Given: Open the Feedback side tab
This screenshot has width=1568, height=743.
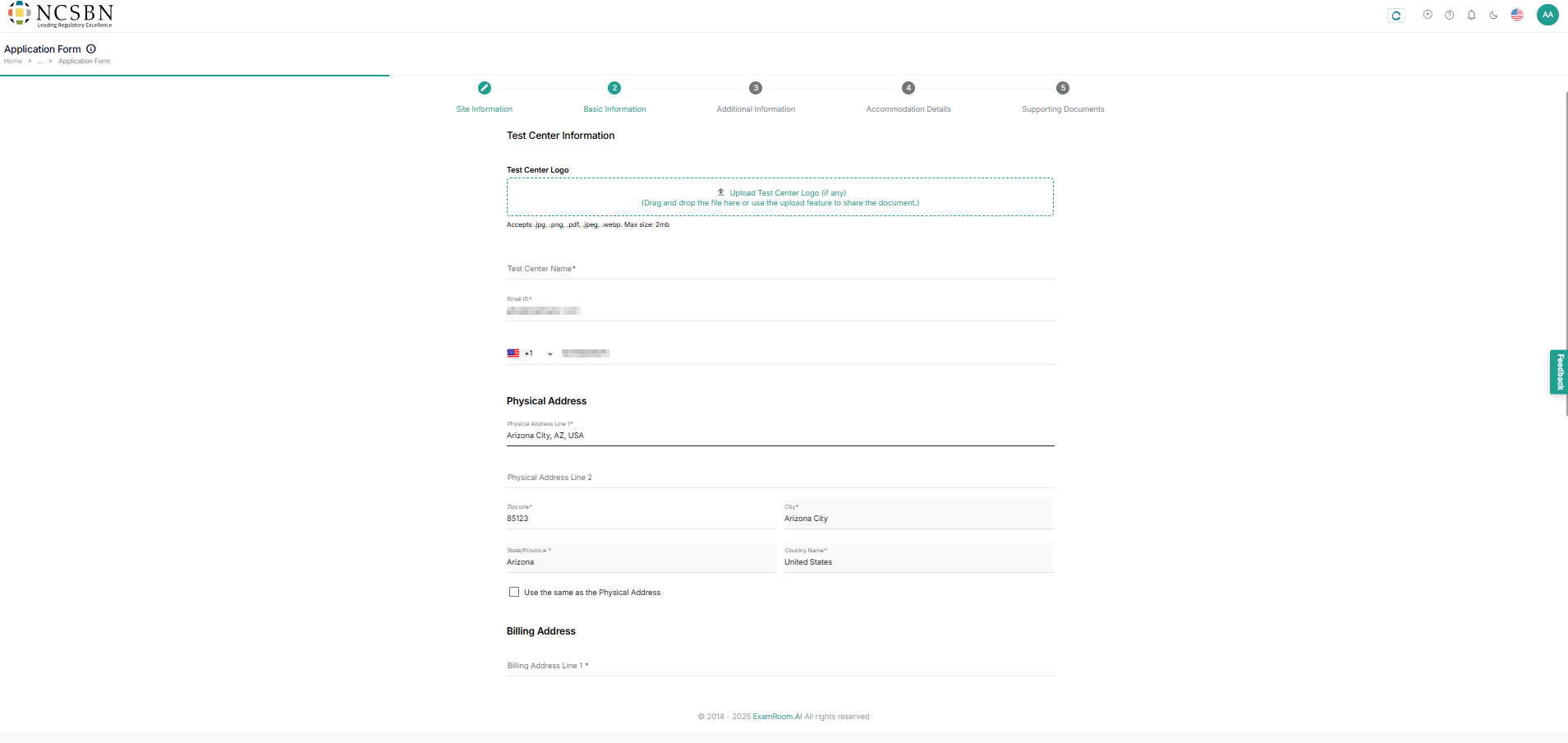Looking at the screenshot, I should [x=1558, y=372].
